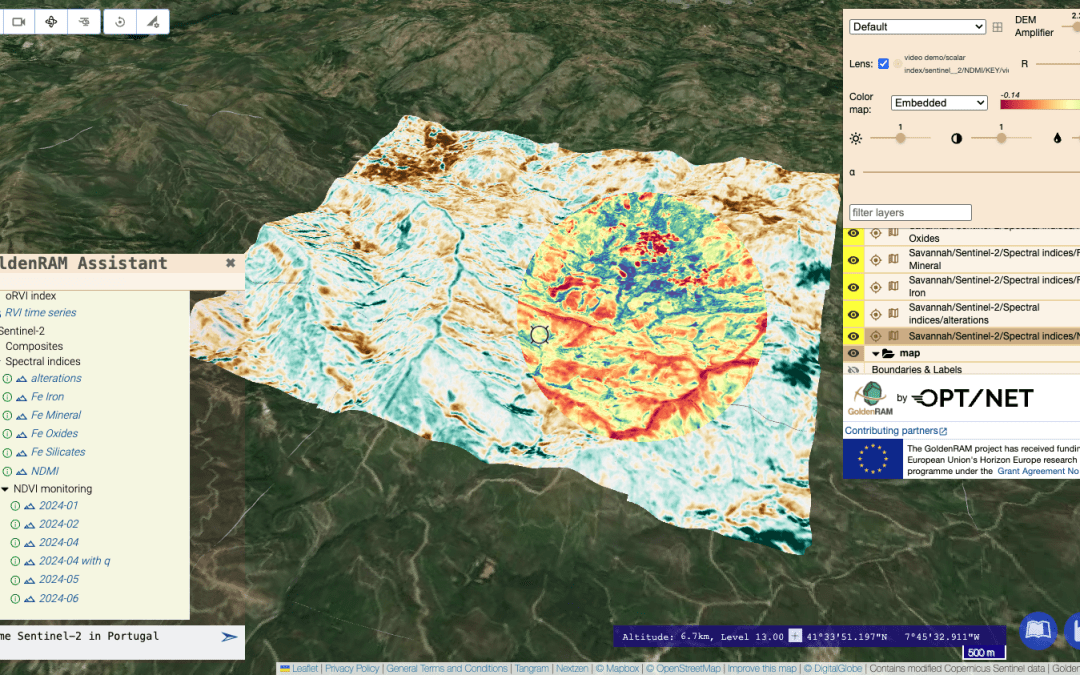
Task: Open the OpenStreetMap attribution link
Action: (683, 669)
